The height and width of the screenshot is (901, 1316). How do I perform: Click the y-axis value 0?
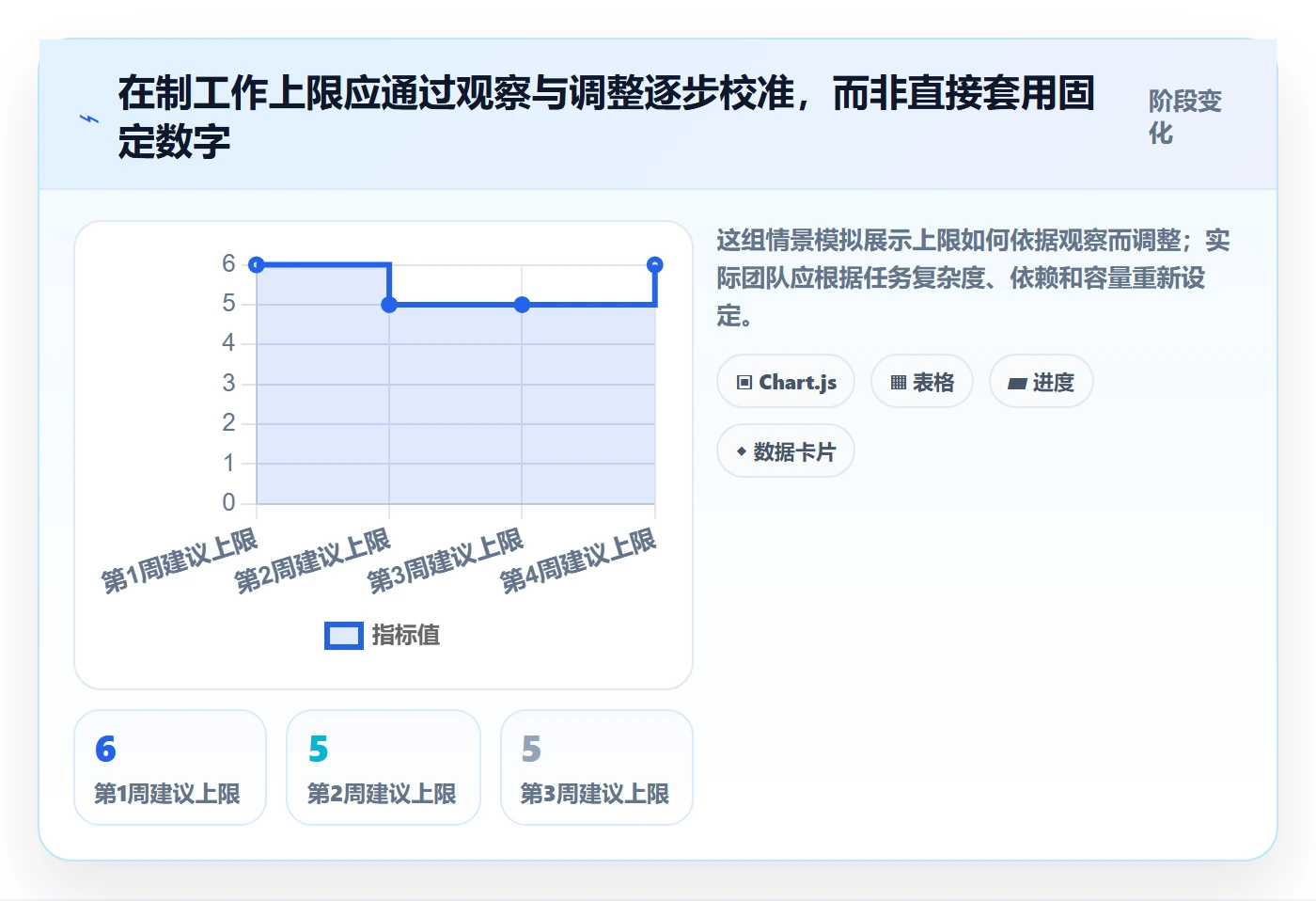coord(228,502)
